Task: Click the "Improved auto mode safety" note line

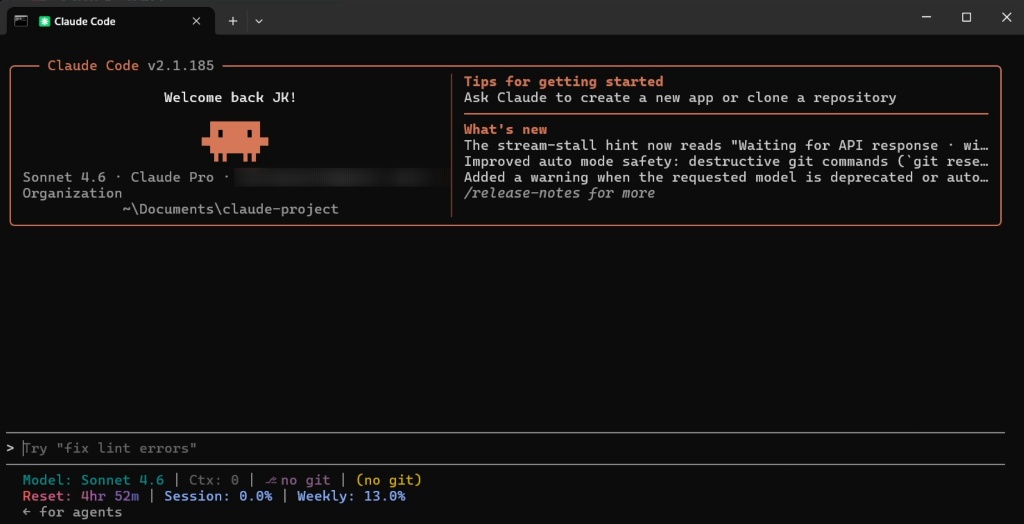Action: coord(726,161)
